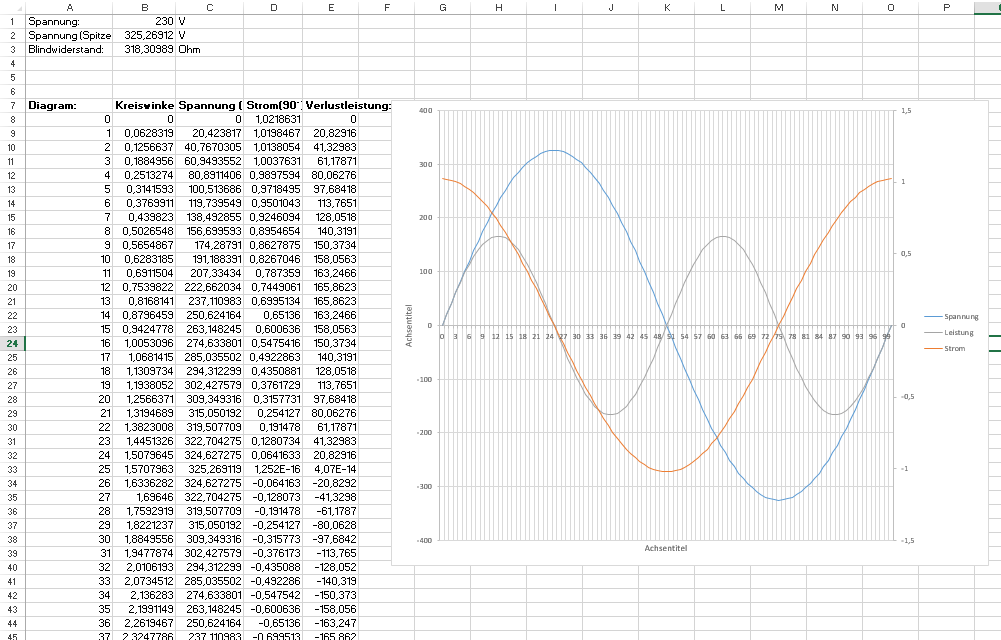Screen dimensions: 1001x640
Task: Select the 'Spannung' legend entry in chart
Action: tap(951, 316)
